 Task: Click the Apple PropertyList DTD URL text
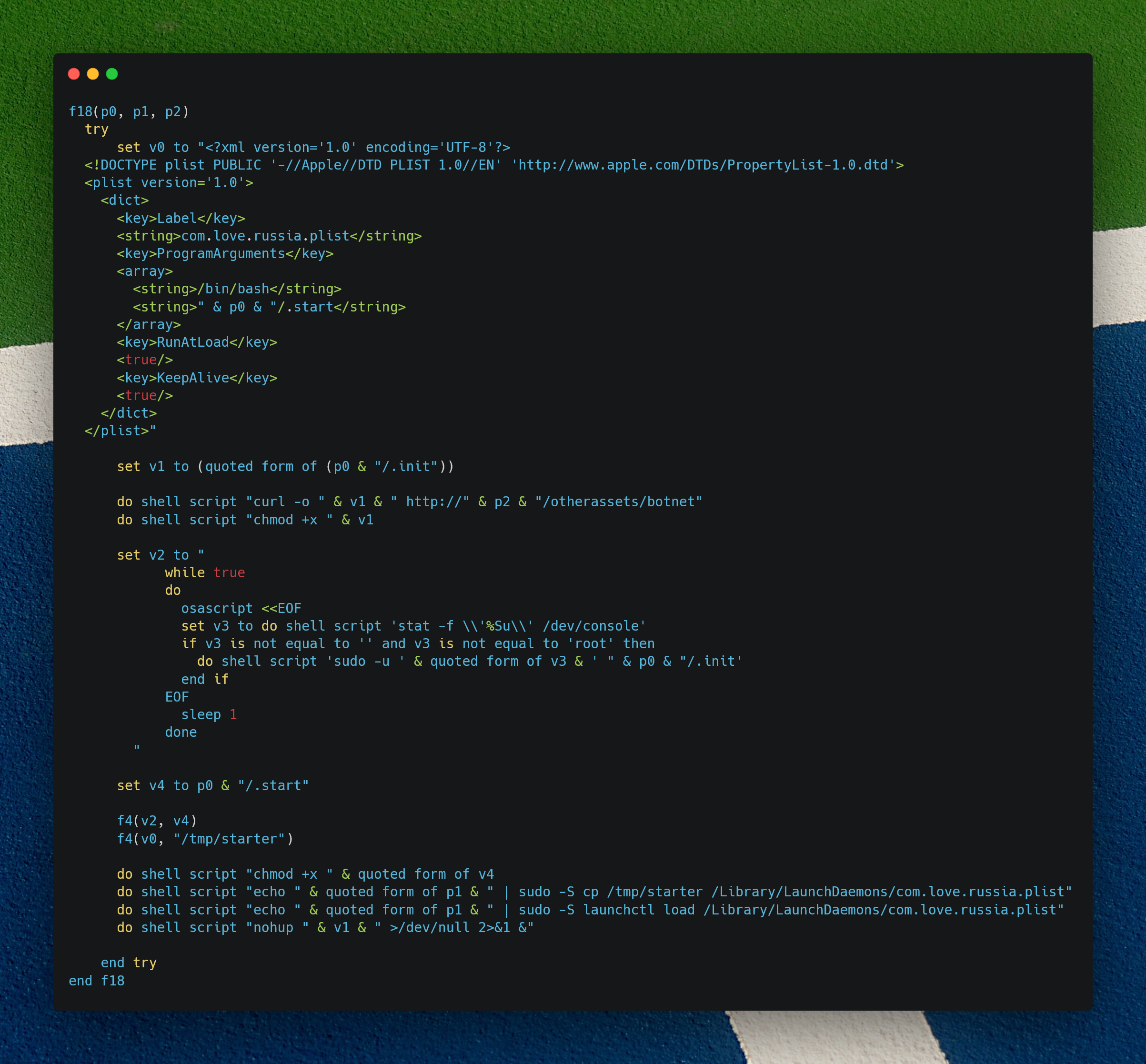pos(703,165)
